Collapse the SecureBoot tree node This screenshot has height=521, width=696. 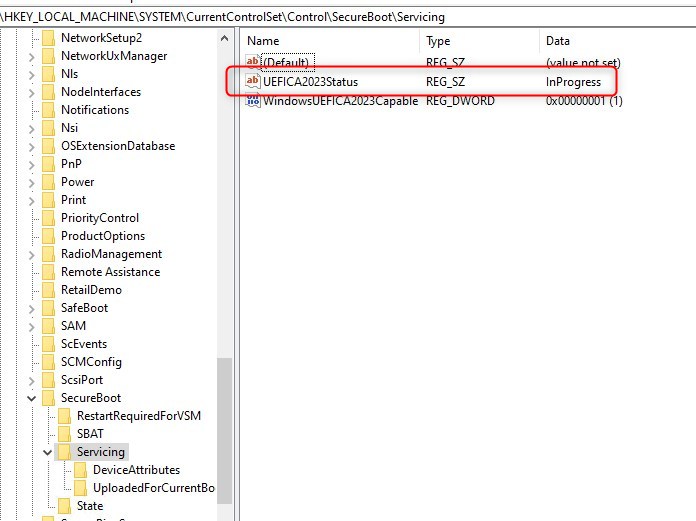tap(32, 398)
